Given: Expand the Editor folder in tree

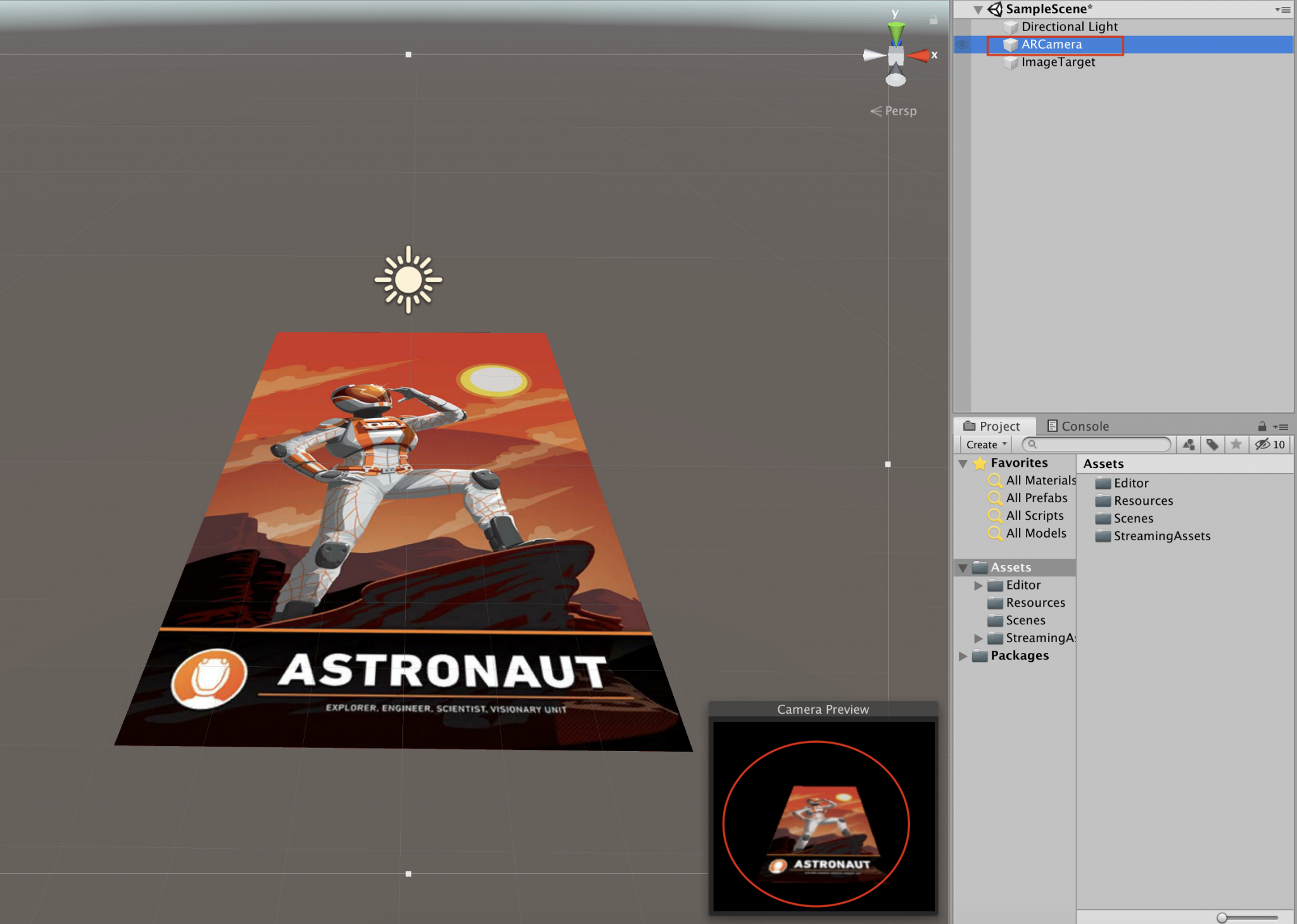Looking at the screenshot, I should (978, 586).
